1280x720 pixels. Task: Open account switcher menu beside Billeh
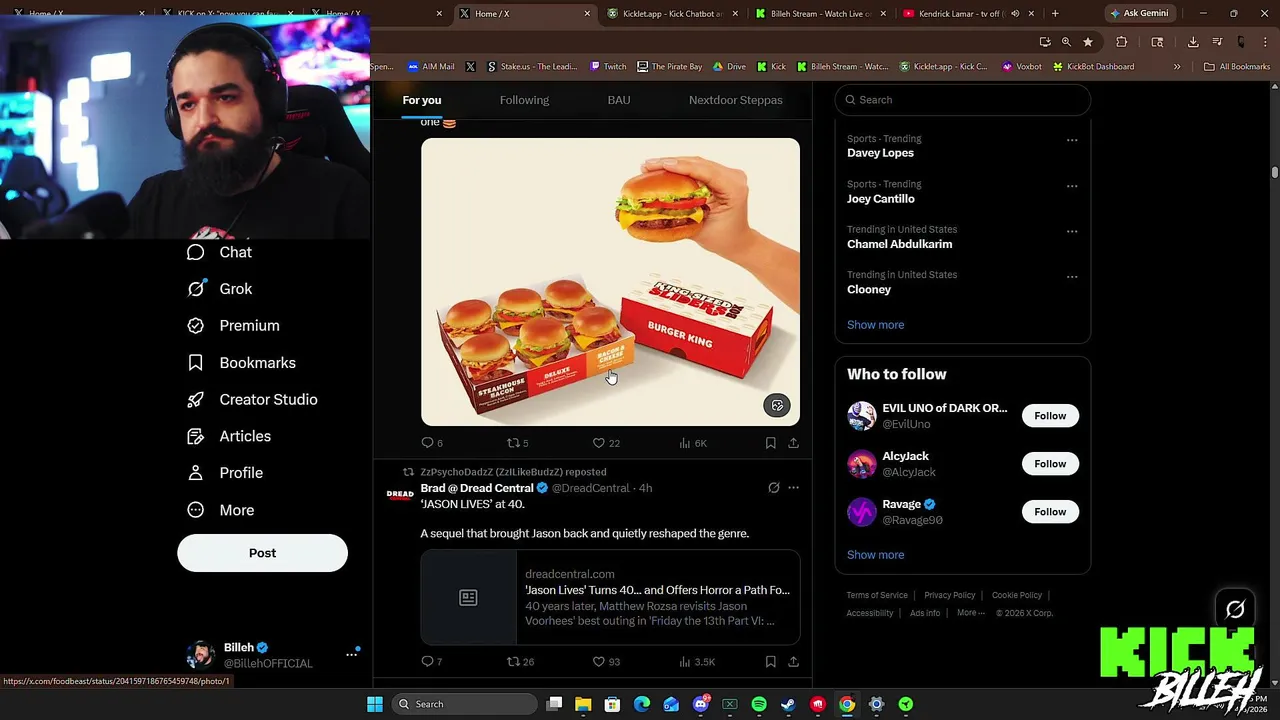pos(351,654)
